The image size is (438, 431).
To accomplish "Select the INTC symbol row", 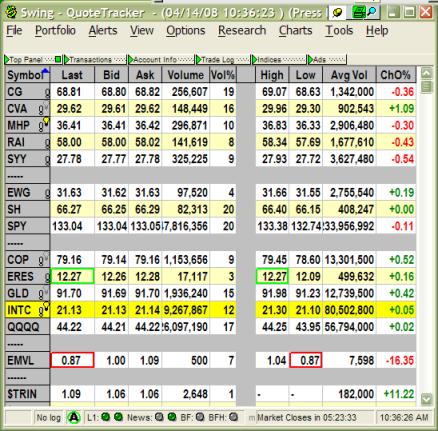I will (210, 310).
